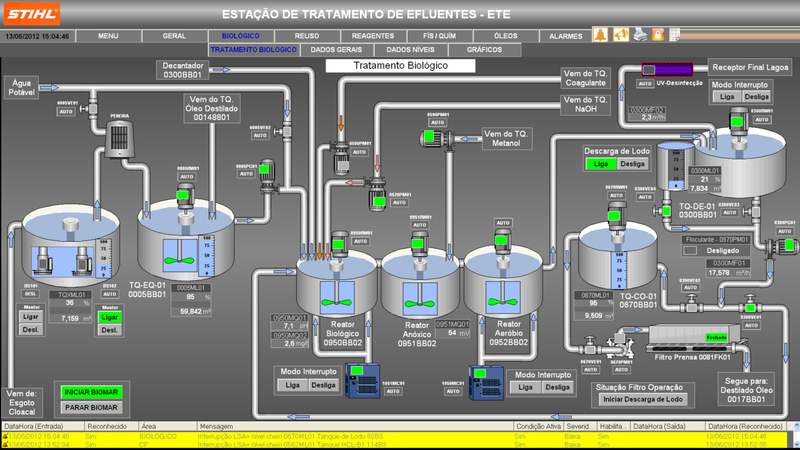This screenshot has height=450, width=800.
Task: Select the green valve below TQ-DE-01 level tank
Action: (x=665, y=210)
